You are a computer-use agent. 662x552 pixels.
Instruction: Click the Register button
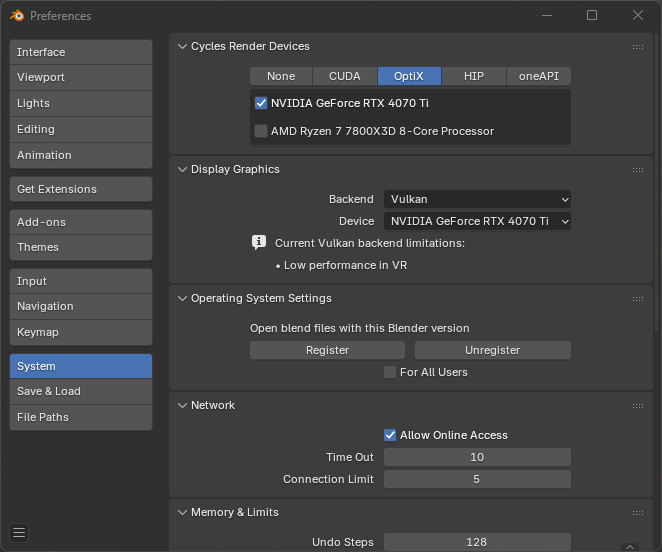click(327, 350)
